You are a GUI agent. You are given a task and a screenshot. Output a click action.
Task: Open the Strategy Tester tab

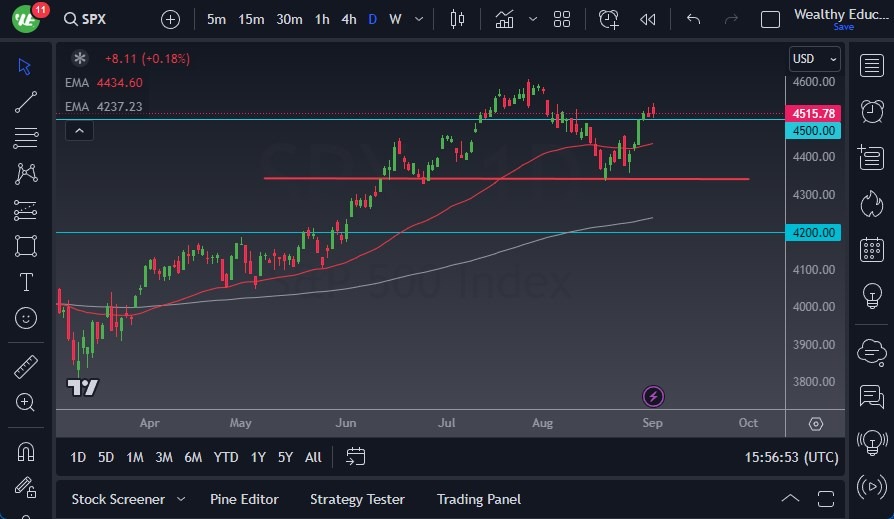(x=357, y=499)
